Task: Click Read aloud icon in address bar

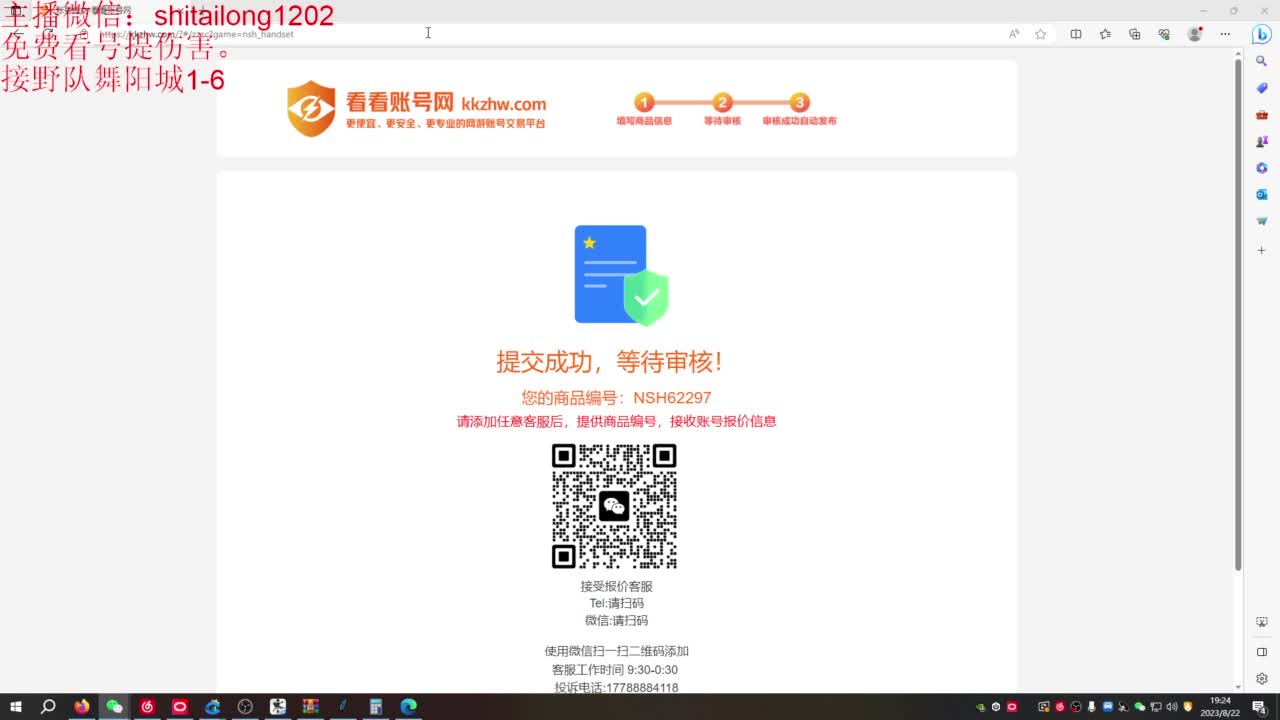Action: pyautogui.click(x=1014, y=34)
